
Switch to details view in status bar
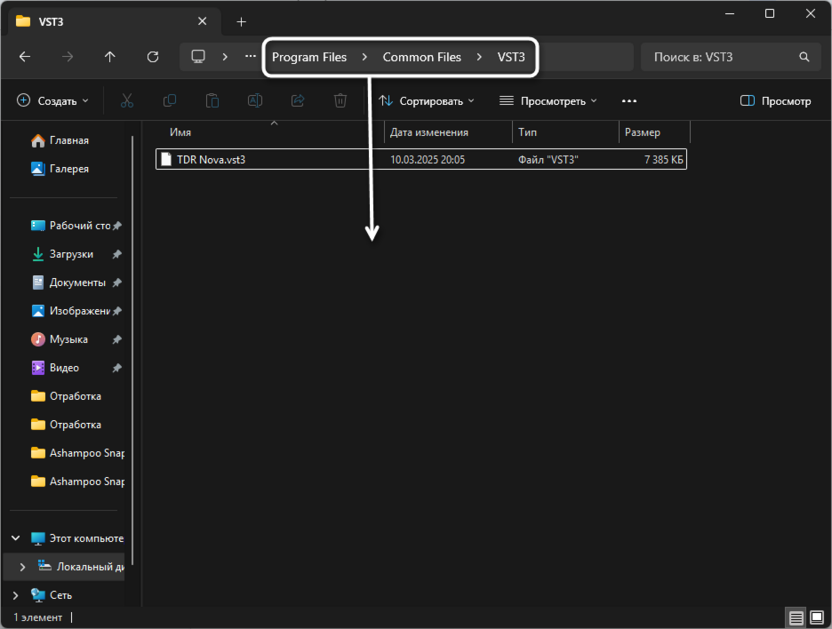(796, 618)
